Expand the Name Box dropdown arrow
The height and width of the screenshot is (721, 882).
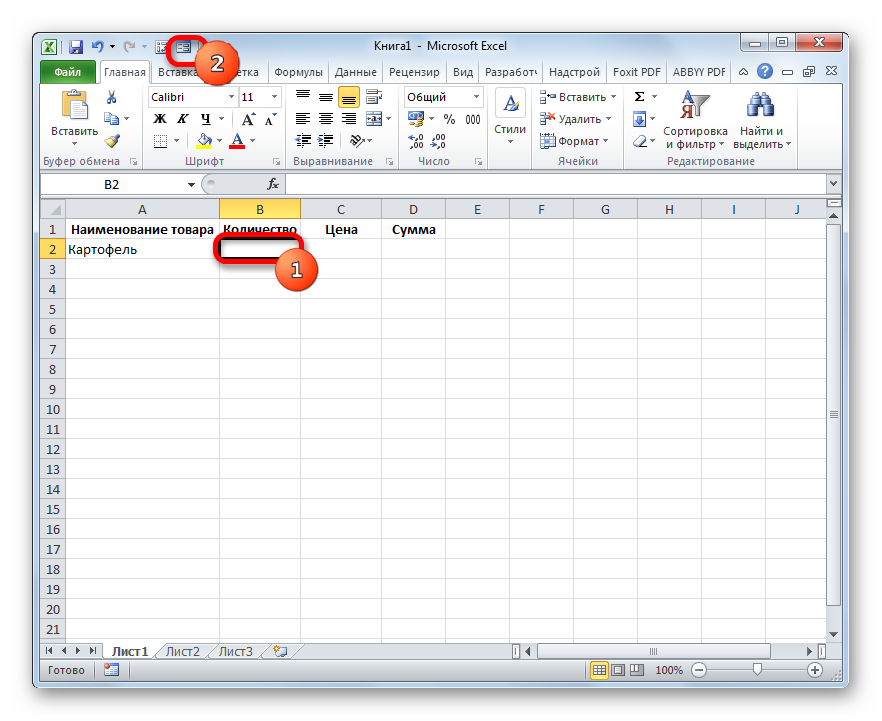[x=192, y=185]
